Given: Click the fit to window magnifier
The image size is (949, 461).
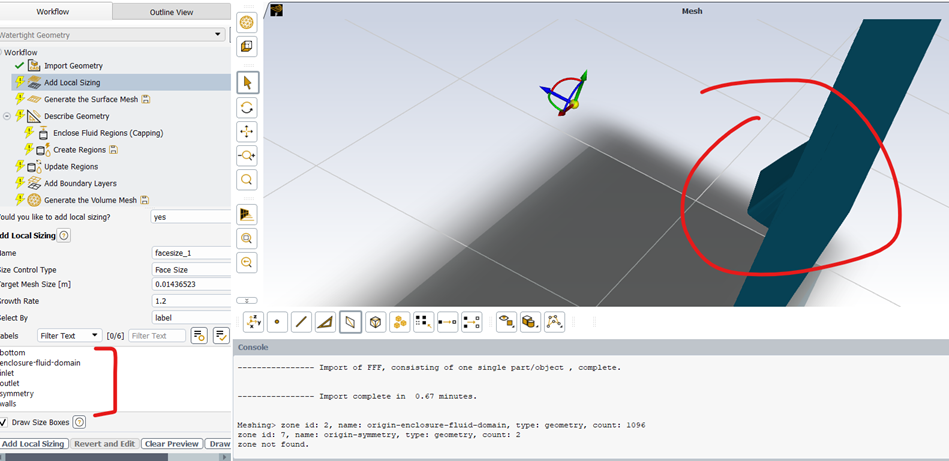Looking at the screenshot, I should click(247, 180).
